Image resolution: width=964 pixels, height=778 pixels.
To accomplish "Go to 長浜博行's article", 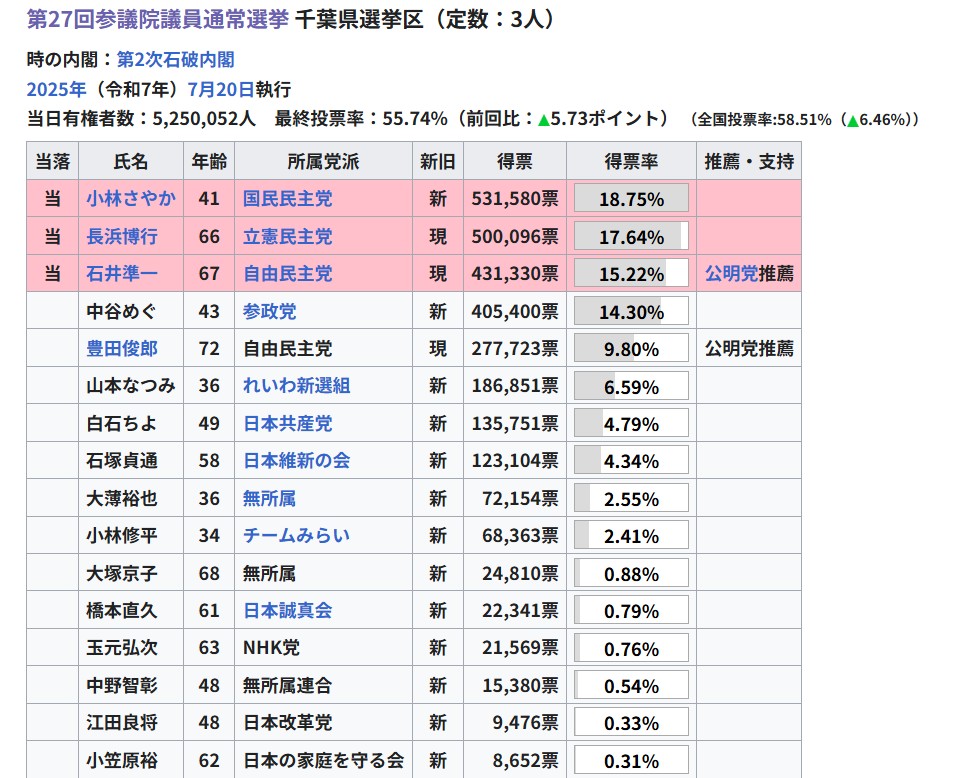I will tap(121, 237).
